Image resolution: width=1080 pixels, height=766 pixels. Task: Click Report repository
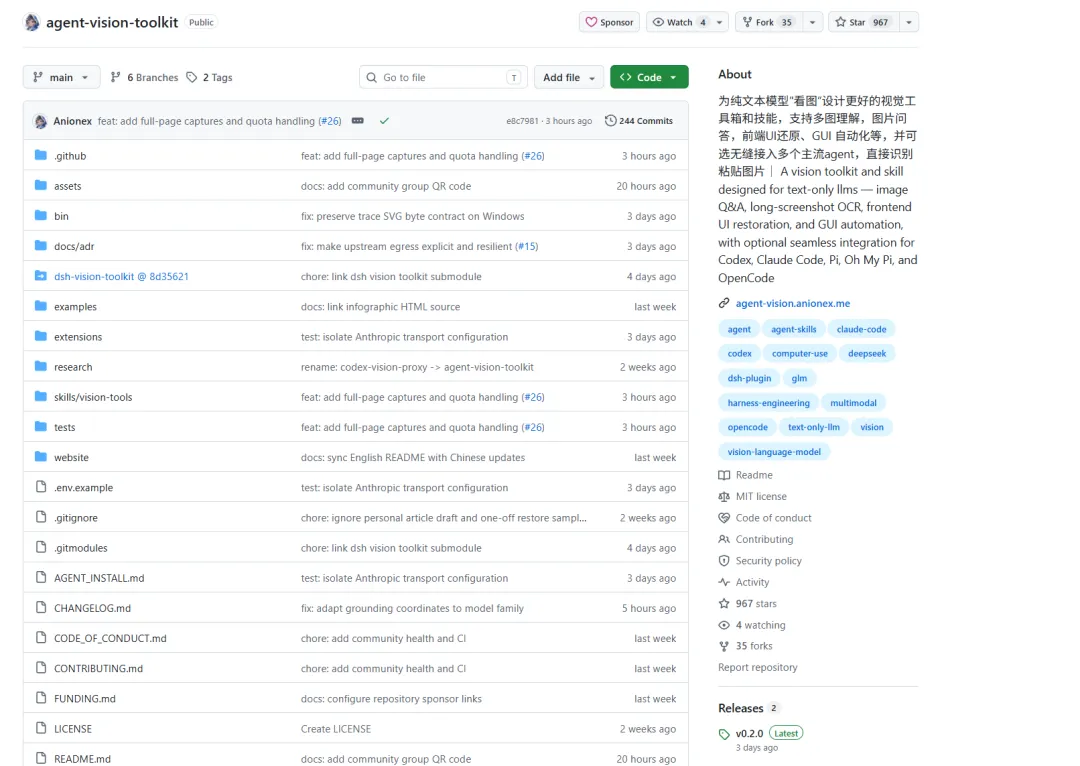click(x=758, y=667)
